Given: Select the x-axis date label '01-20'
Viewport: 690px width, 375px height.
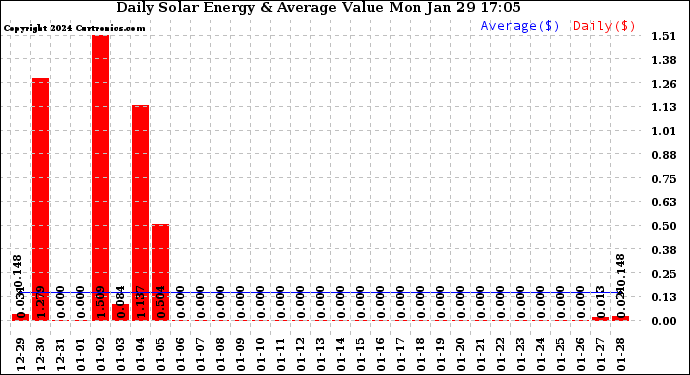Looking at the screenshot, I should [x=460, y=354].
